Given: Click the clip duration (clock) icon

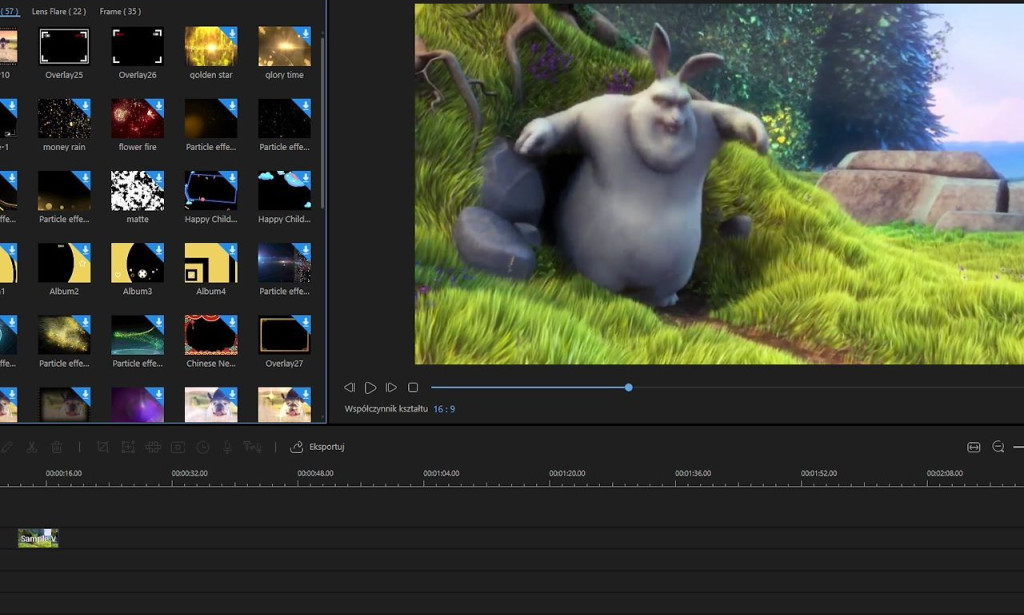Looking at the screenshot, I should pos(203,447).
